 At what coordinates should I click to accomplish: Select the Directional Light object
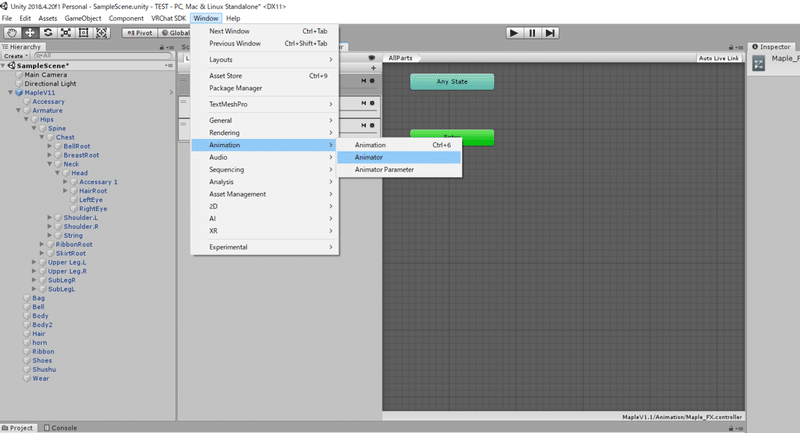[50, 84]
